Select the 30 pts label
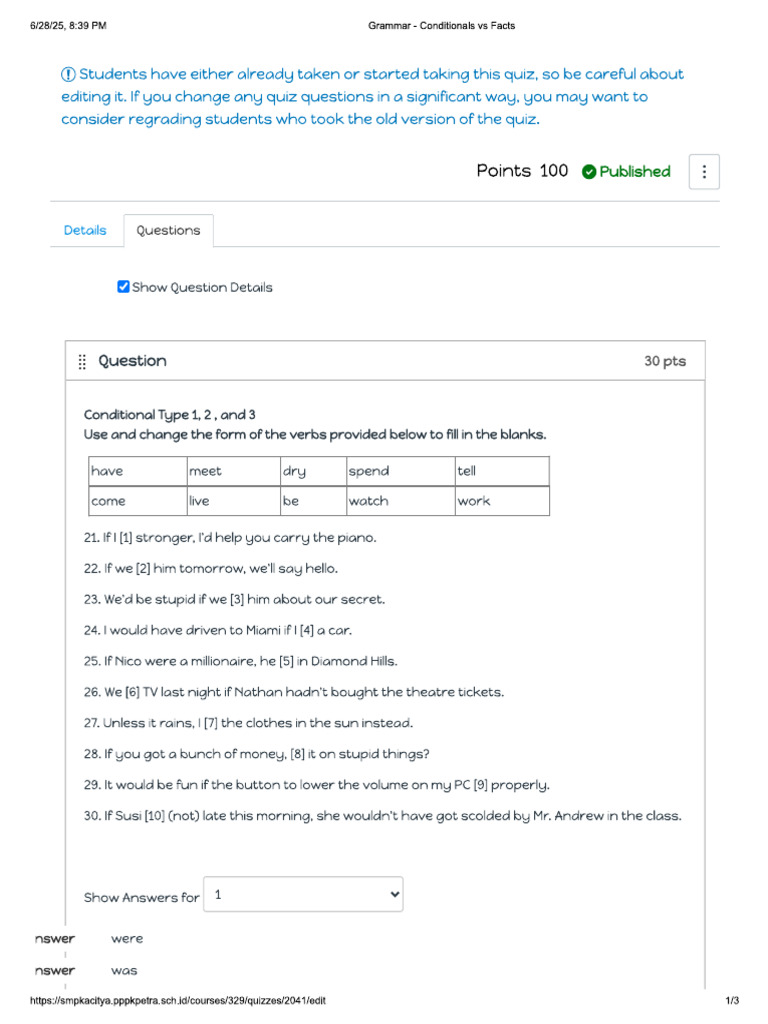The width and height of the screenshot is (768, 1024). click(x=665, y=361)
